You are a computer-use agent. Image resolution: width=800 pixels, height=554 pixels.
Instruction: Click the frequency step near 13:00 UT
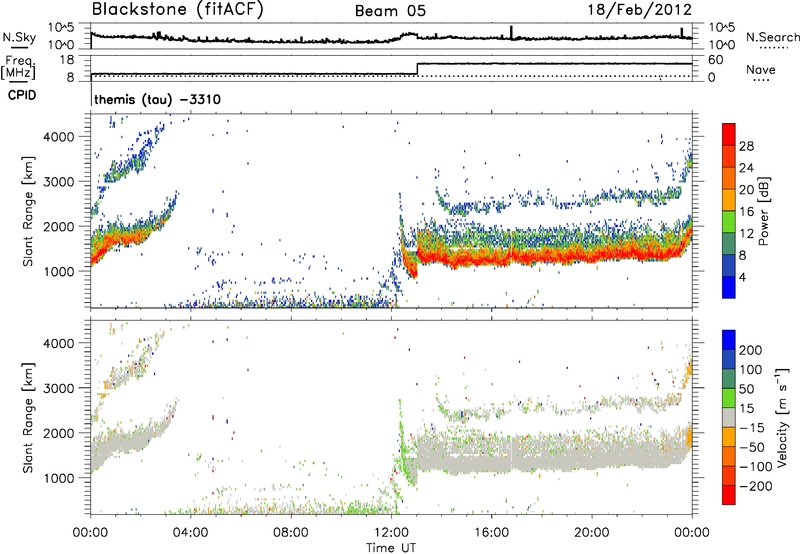417,69
